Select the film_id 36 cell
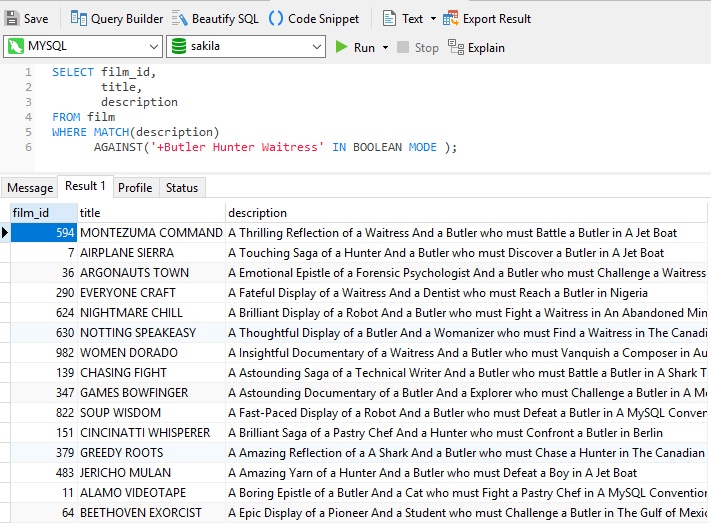 [44, 273]
